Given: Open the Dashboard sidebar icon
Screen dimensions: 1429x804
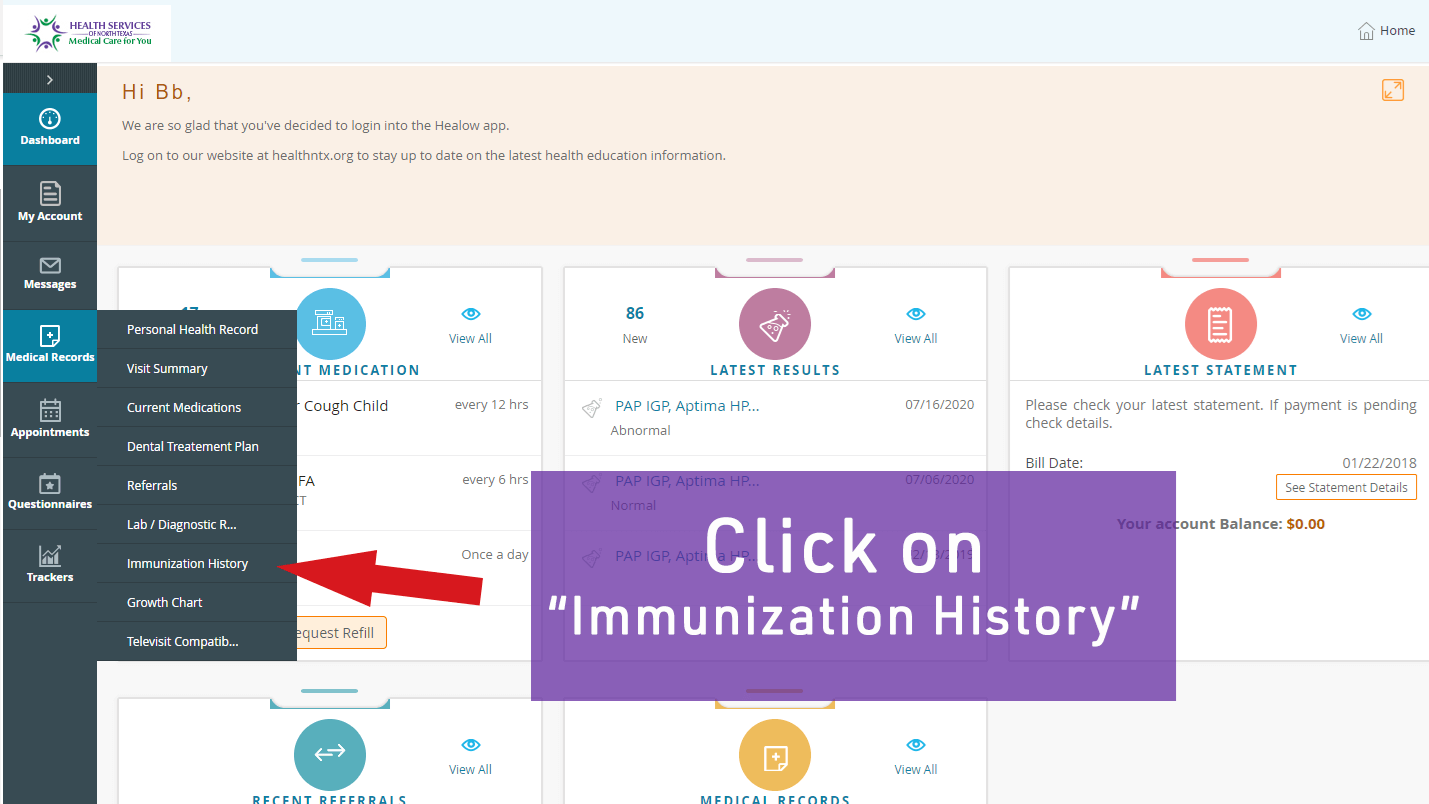Looking at the screenshot, I should [50, 119].
